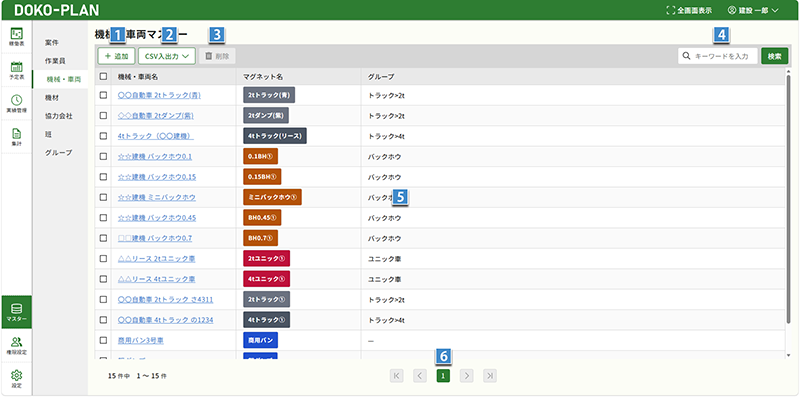Open the 実績管理 clock icon
This screenshot has width=800, height=397.
click(x=16, y=100)
